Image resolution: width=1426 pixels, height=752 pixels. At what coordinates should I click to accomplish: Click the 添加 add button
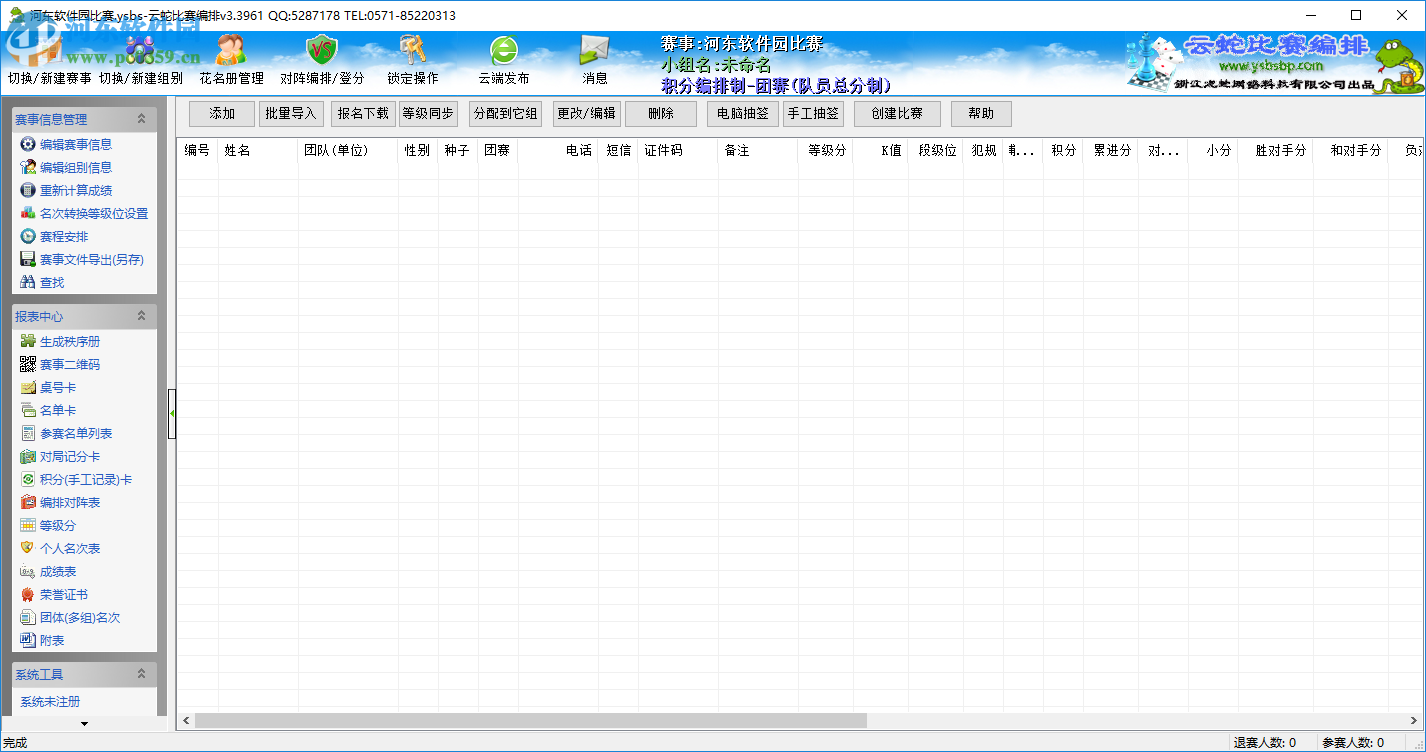point(221,113)
